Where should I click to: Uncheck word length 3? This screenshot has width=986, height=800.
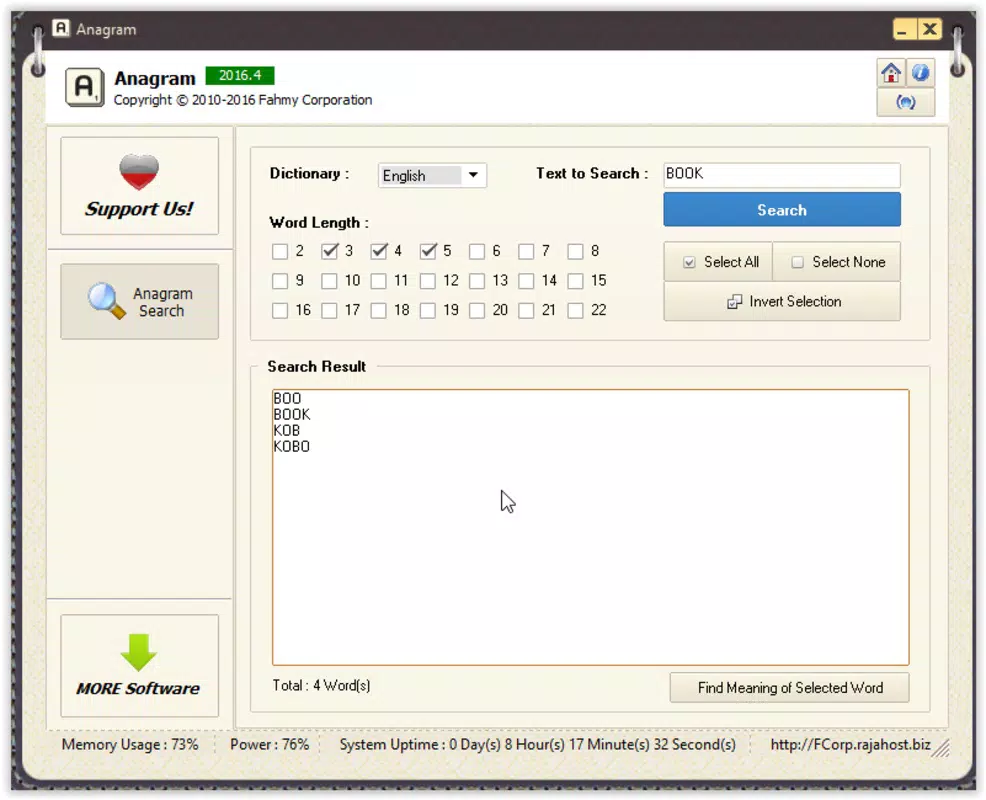click(x=330, y=252)
